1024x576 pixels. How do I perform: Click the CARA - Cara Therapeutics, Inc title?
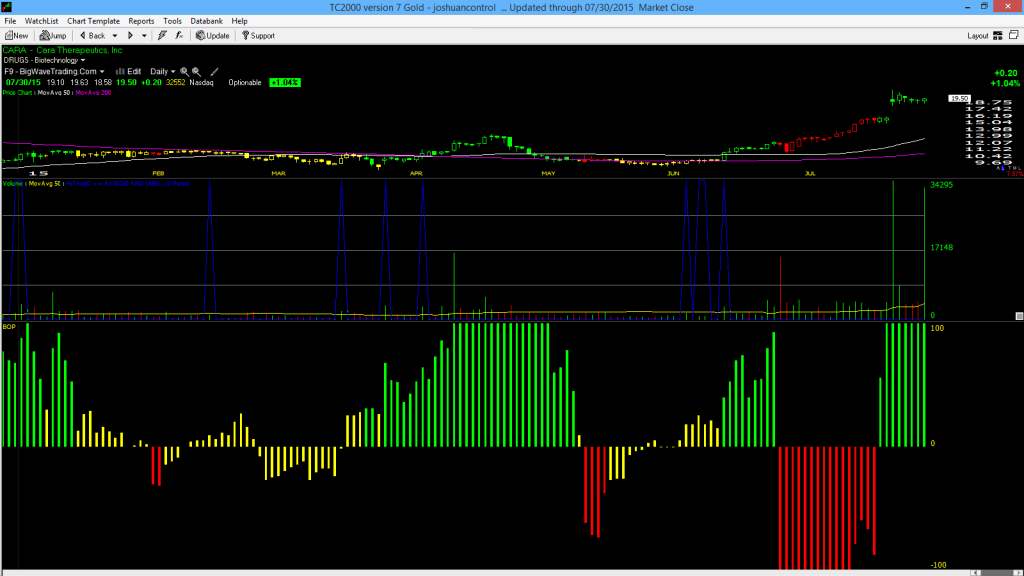(x=63, y=50)
